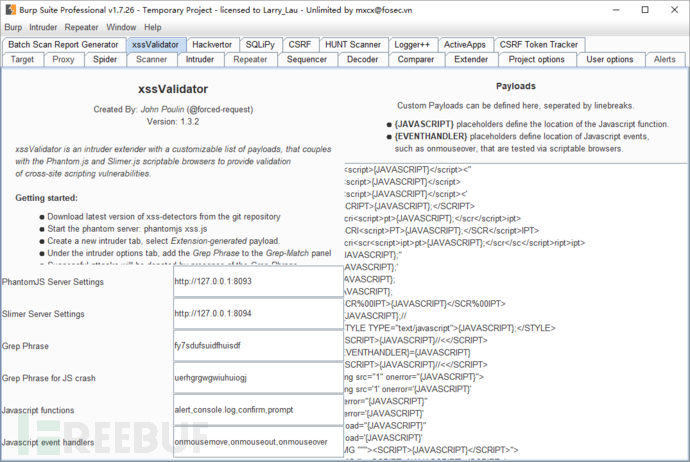Viewport: 690px width, 462px height.
Task: Open the Burp menu
Action: point(13,27)
